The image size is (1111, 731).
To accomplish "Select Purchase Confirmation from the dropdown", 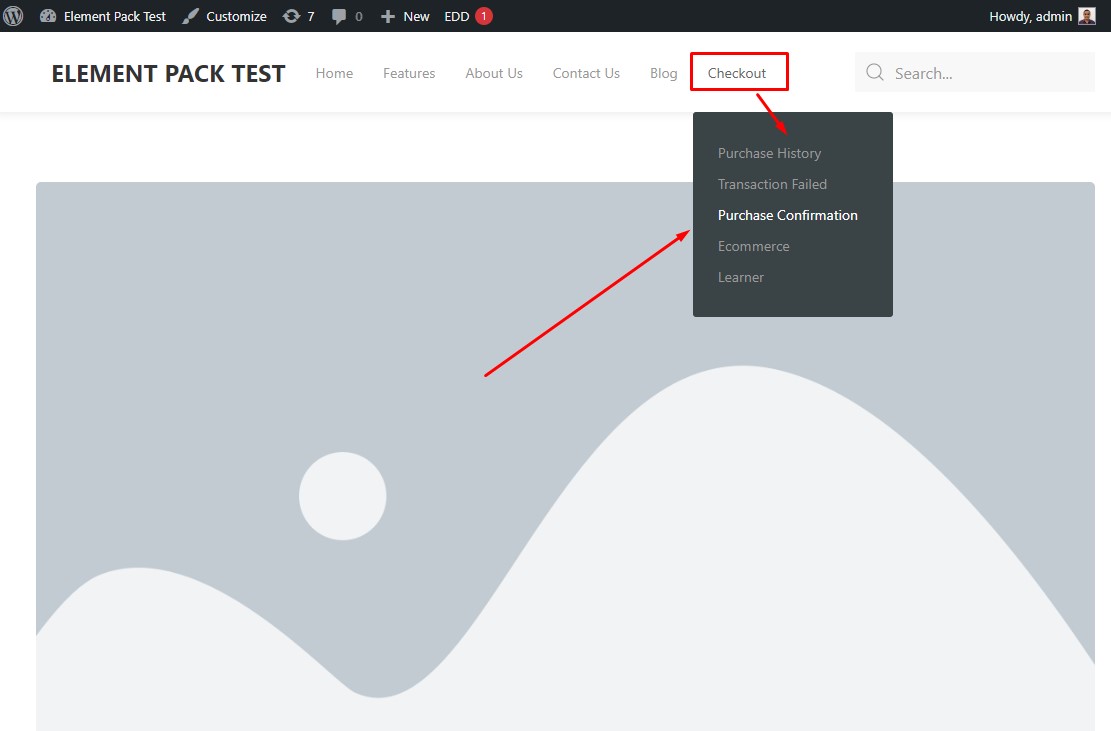I will tap(787, 215).
